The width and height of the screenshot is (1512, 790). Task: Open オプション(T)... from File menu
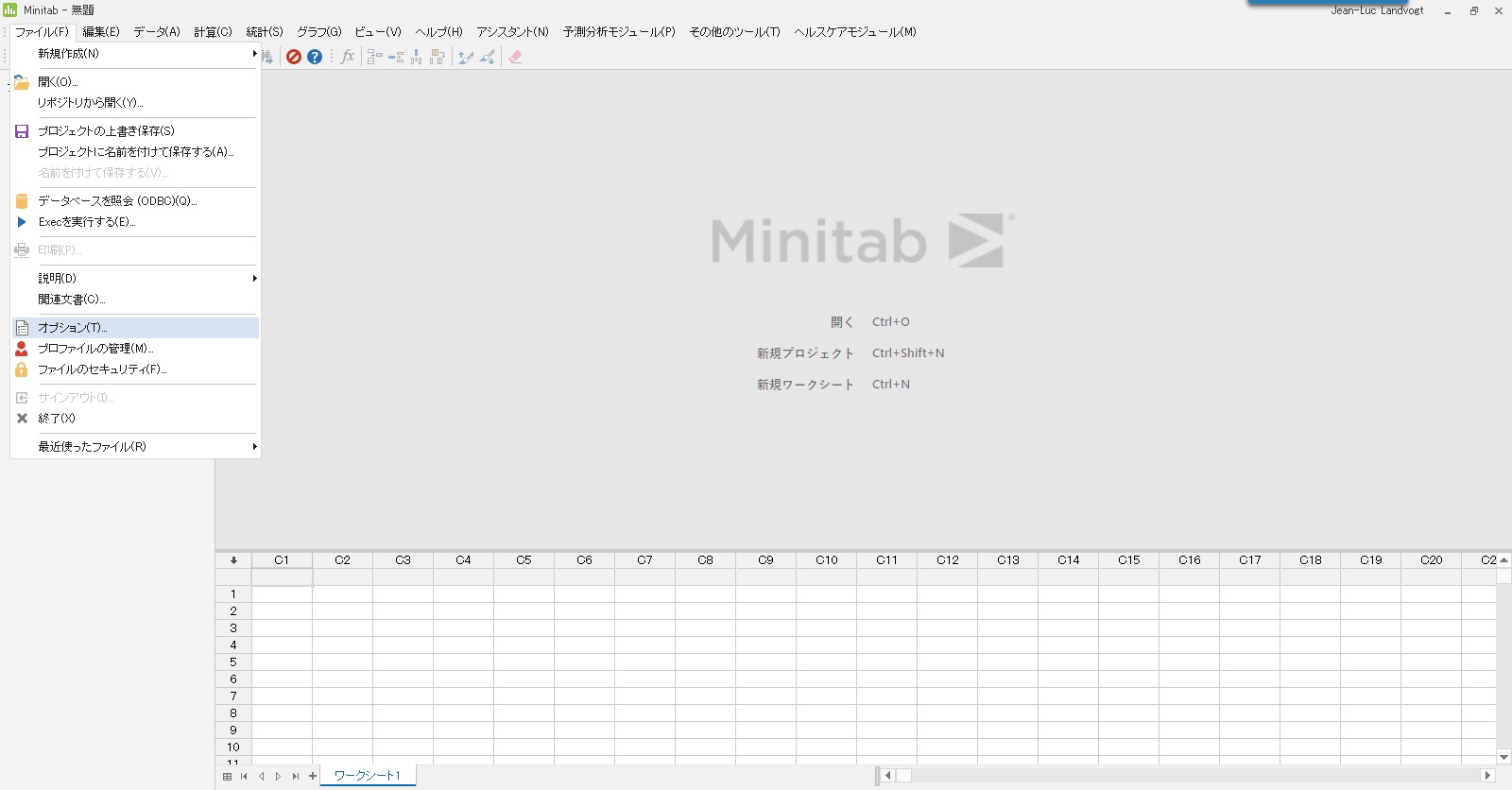coord(135,327)
